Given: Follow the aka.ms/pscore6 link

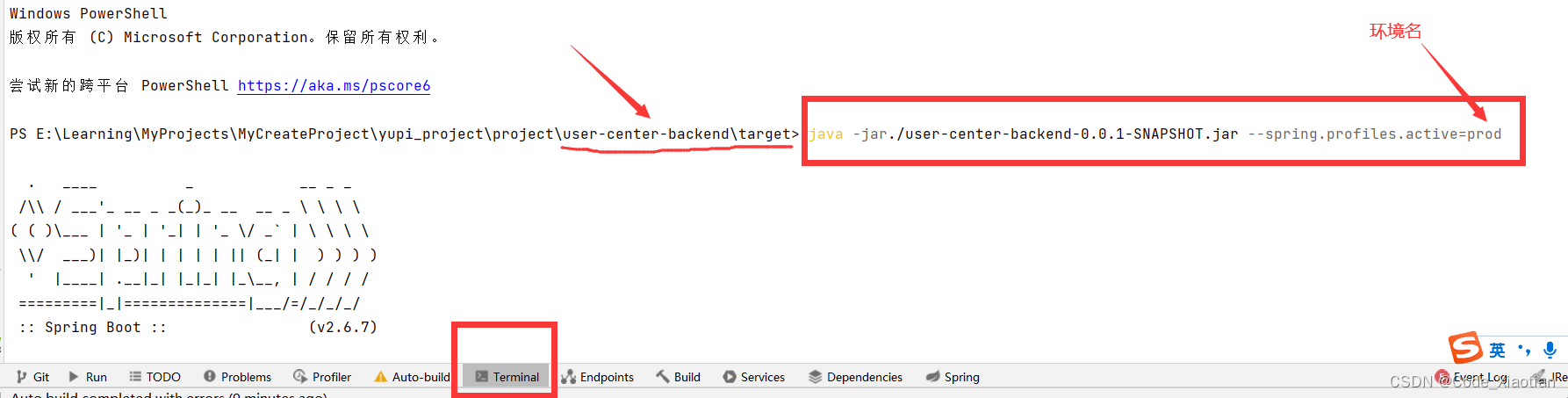Looking at the screenshot, I should pos(334,85).
